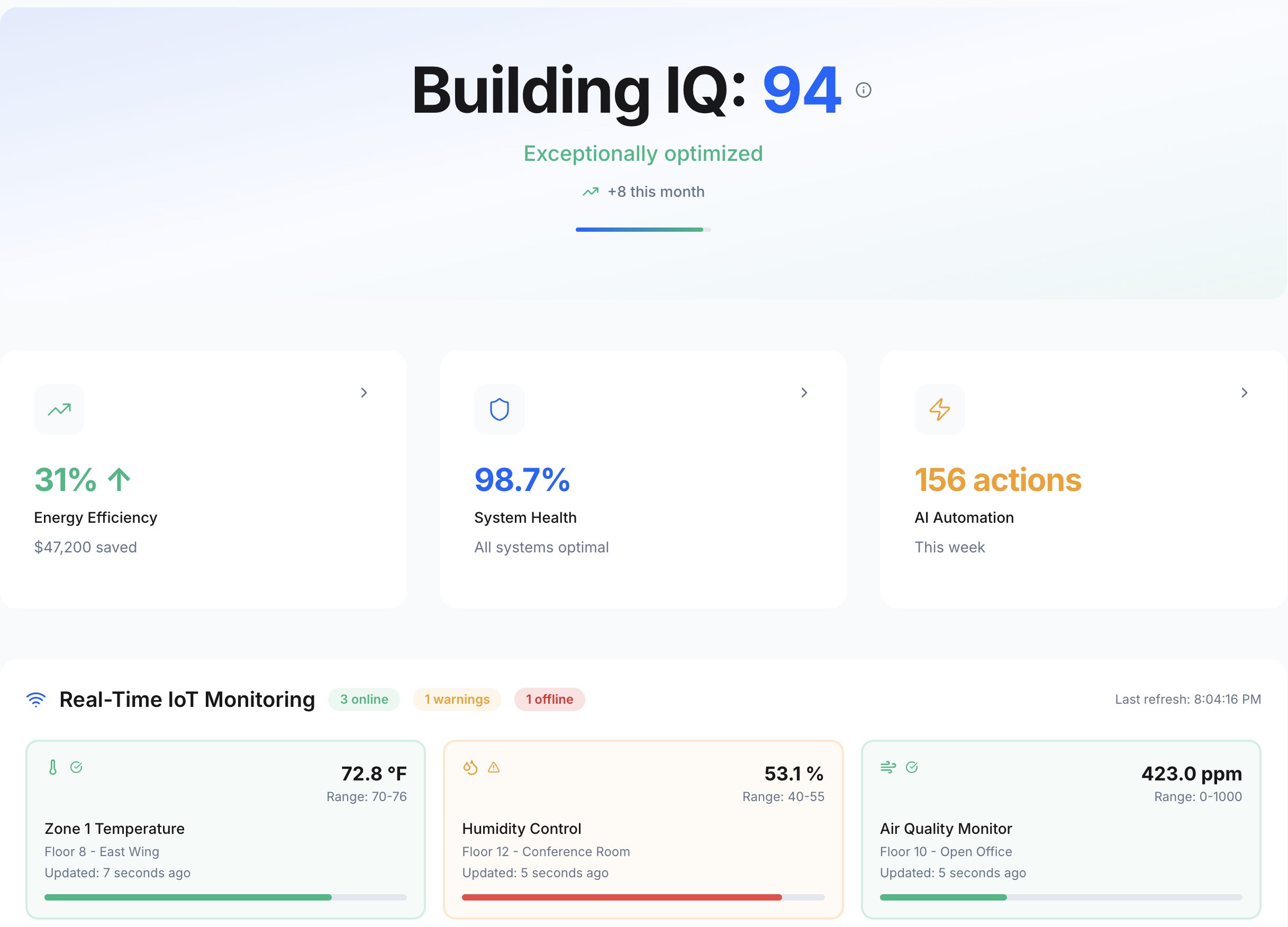Click the droplets icon on Humidity Control card

tap(470, 768)
